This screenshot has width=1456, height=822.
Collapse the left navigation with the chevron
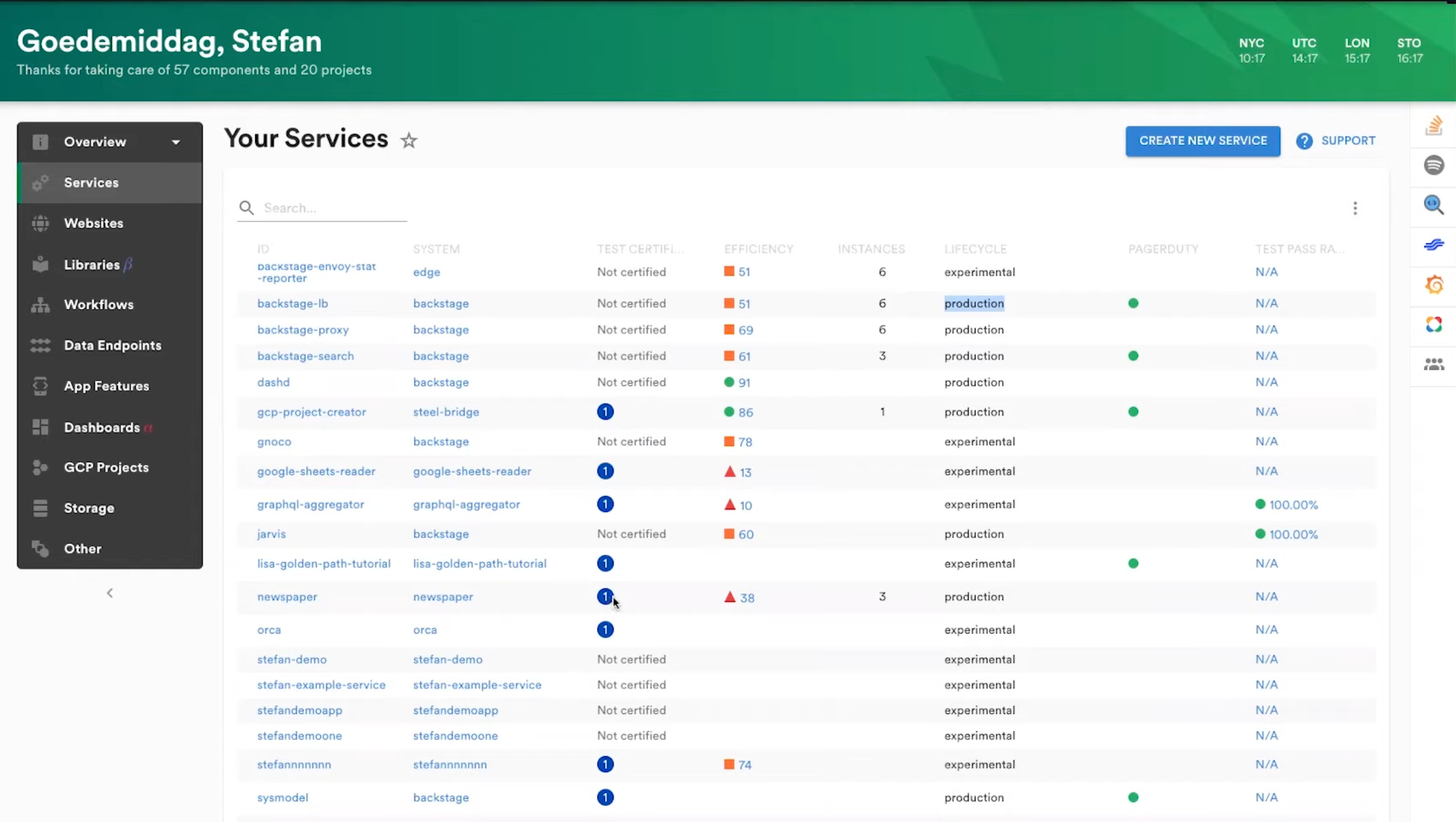click(x=110, y=592)
